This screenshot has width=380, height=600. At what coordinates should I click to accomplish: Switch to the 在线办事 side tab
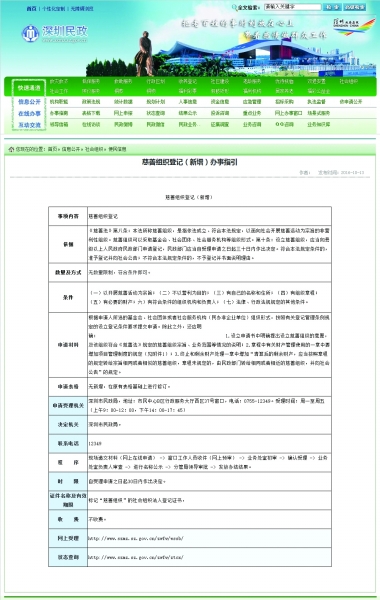(x=29, y=114)
